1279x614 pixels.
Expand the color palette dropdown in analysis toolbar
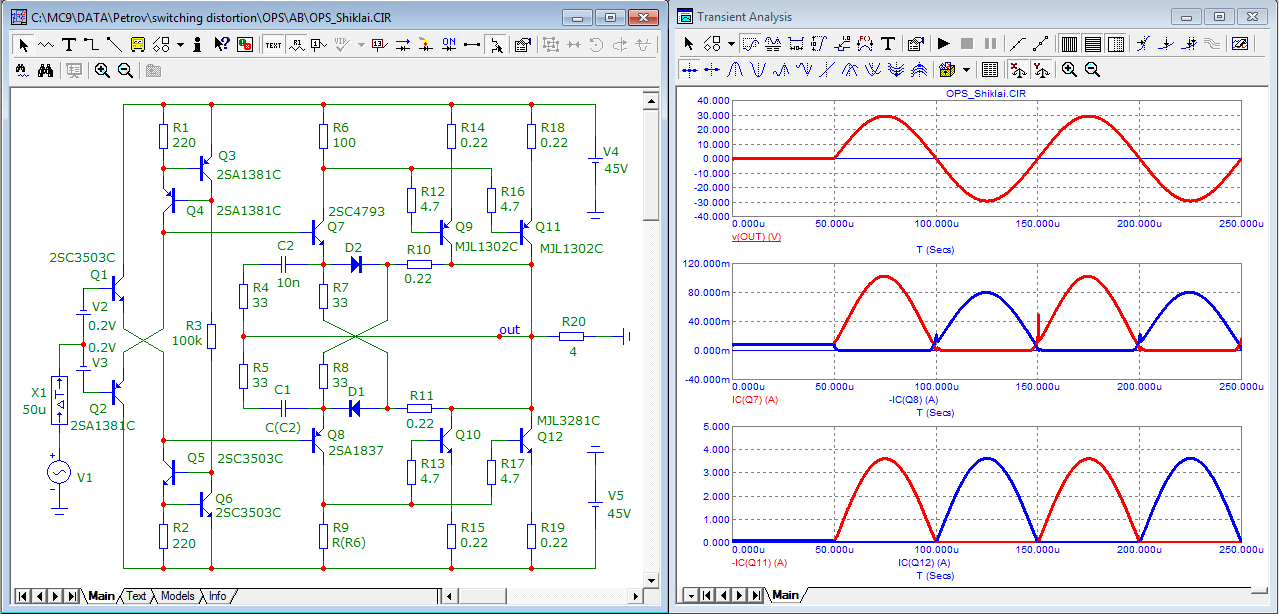click(x=967, y=70)
